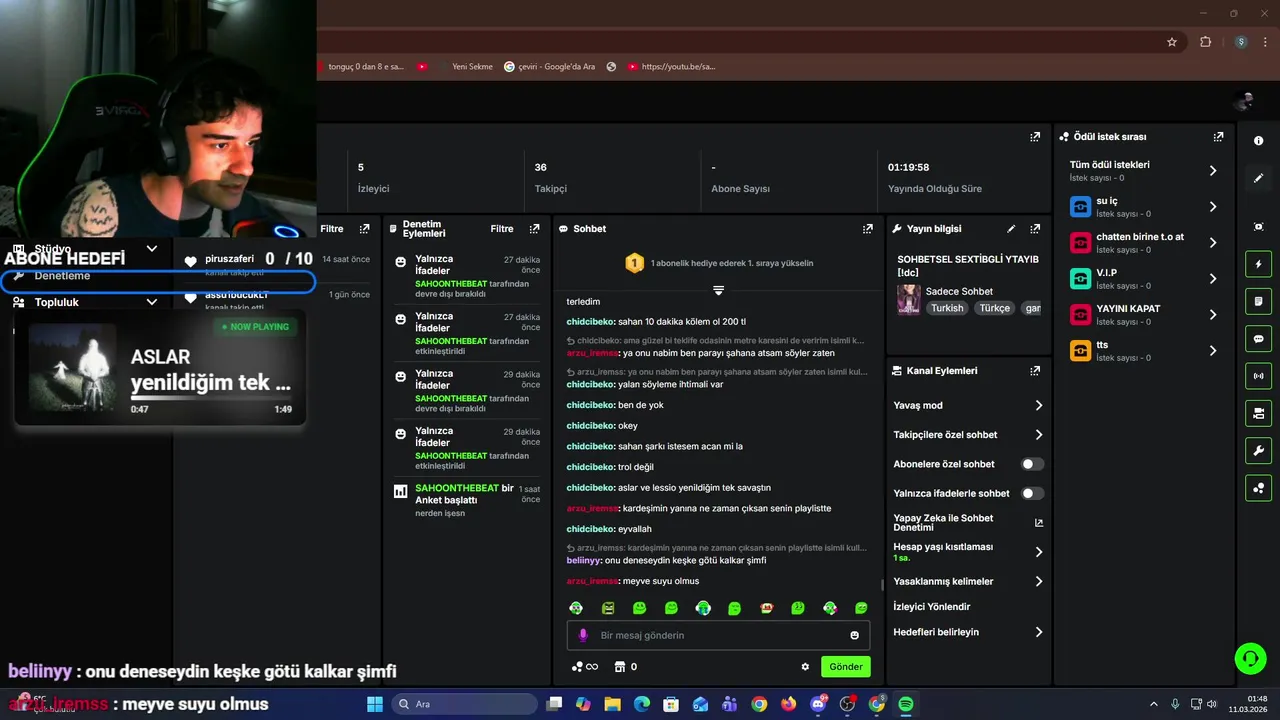Open chat settings gear icon
The width and height of the screenshot is (1280, 720).
[805, 667]
